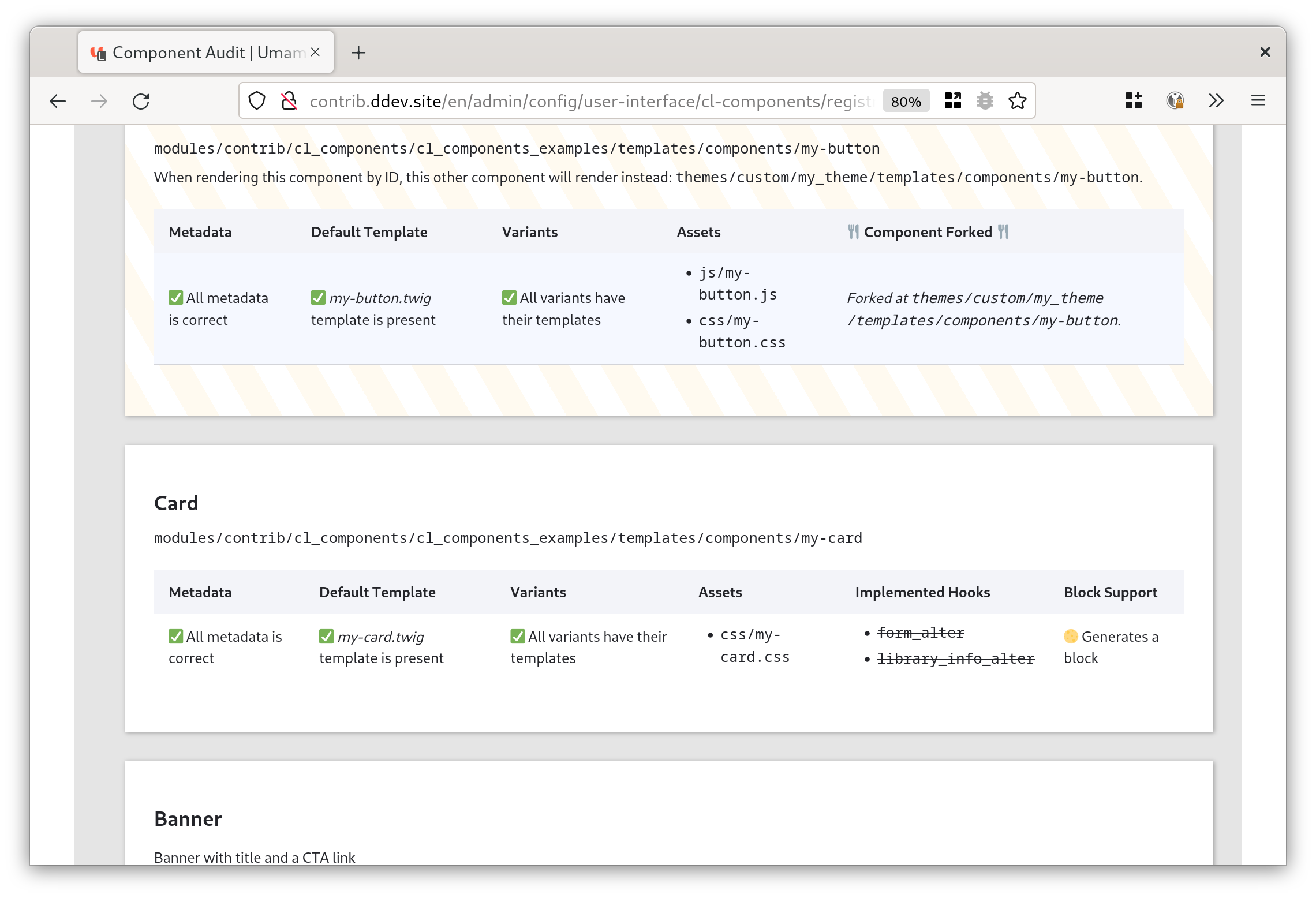Click the gray bug icon in address bar
The width and height of the screenshot is (1316, 898).
tap(985, 101)
